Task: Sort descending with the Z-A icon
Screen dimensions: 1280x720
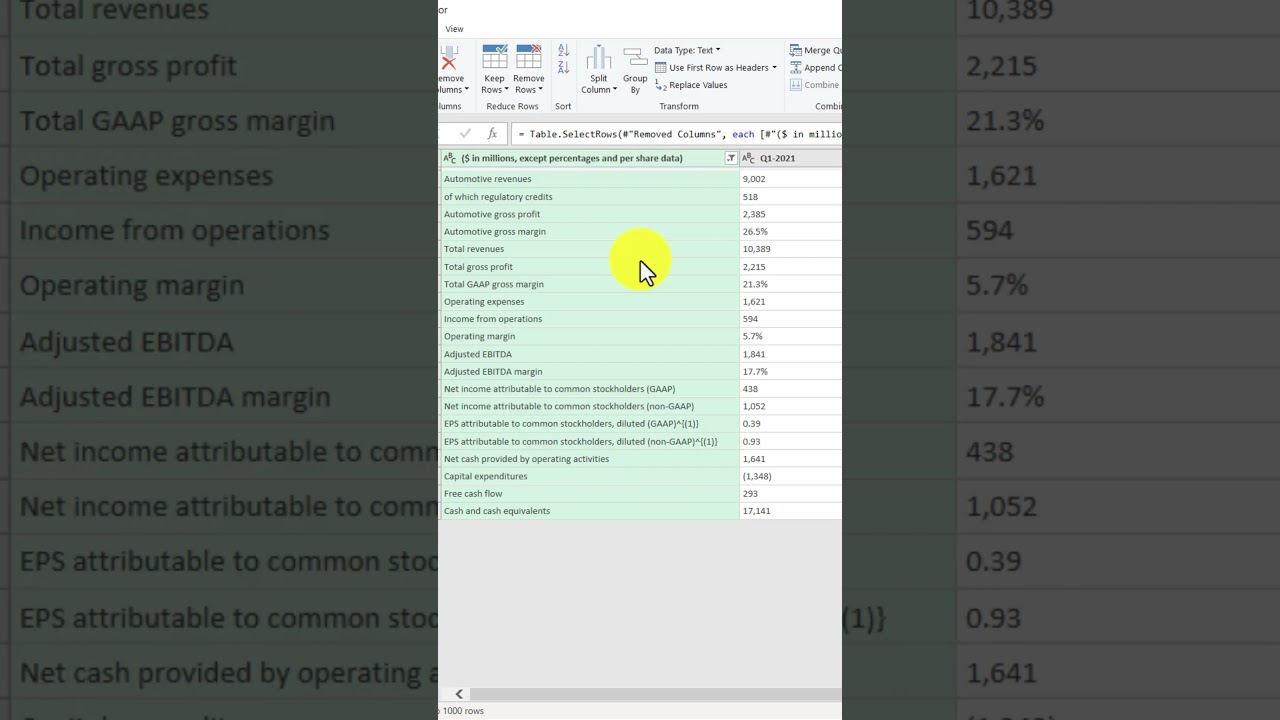Action: click(563, 67)
